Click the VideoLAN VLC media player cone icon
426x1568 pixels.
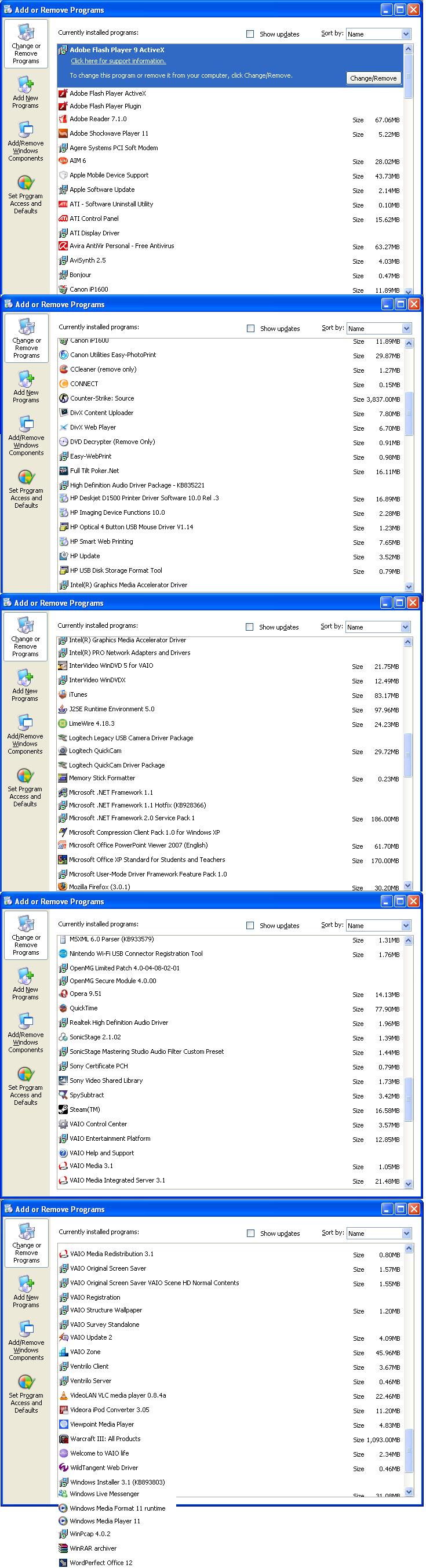pyautogui.click(x=63, y=1396)
